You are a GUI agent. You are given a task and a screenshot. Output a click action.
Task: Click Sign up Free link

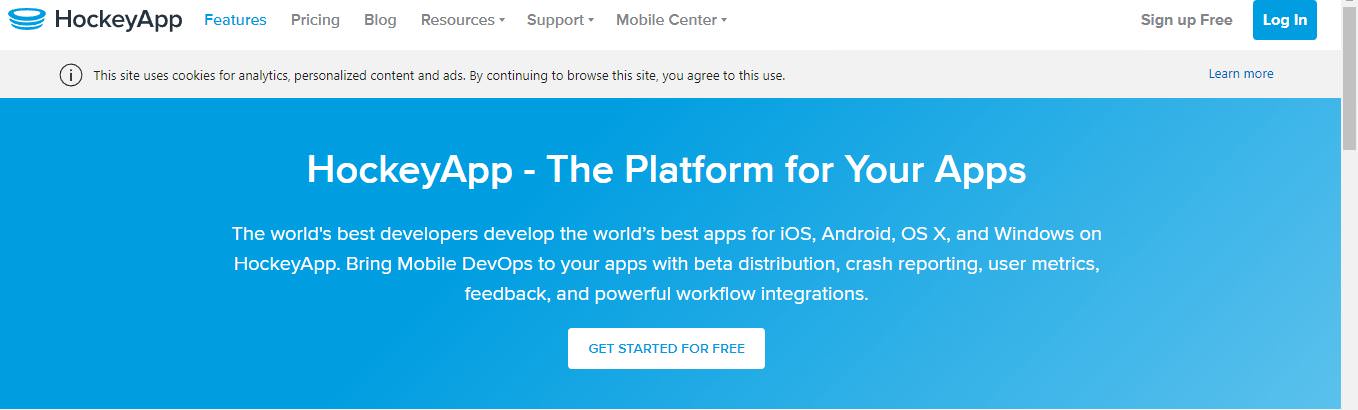point(1186,20)
